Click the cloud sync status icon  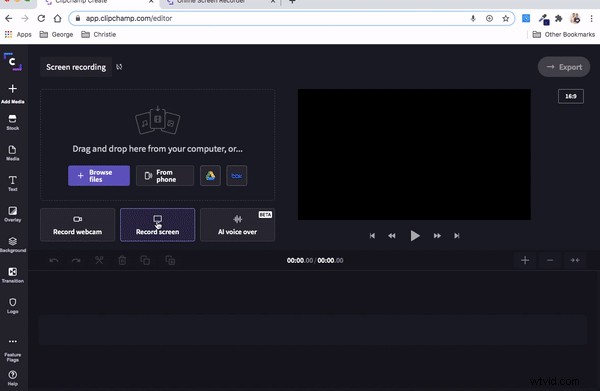pos(119,67)
